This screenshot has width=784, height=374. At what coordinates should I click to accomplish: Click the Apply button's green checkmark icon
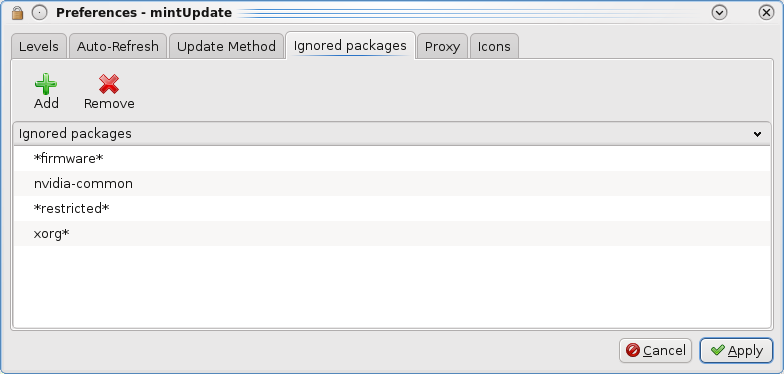pyautogui.click(x=718, y=350)
